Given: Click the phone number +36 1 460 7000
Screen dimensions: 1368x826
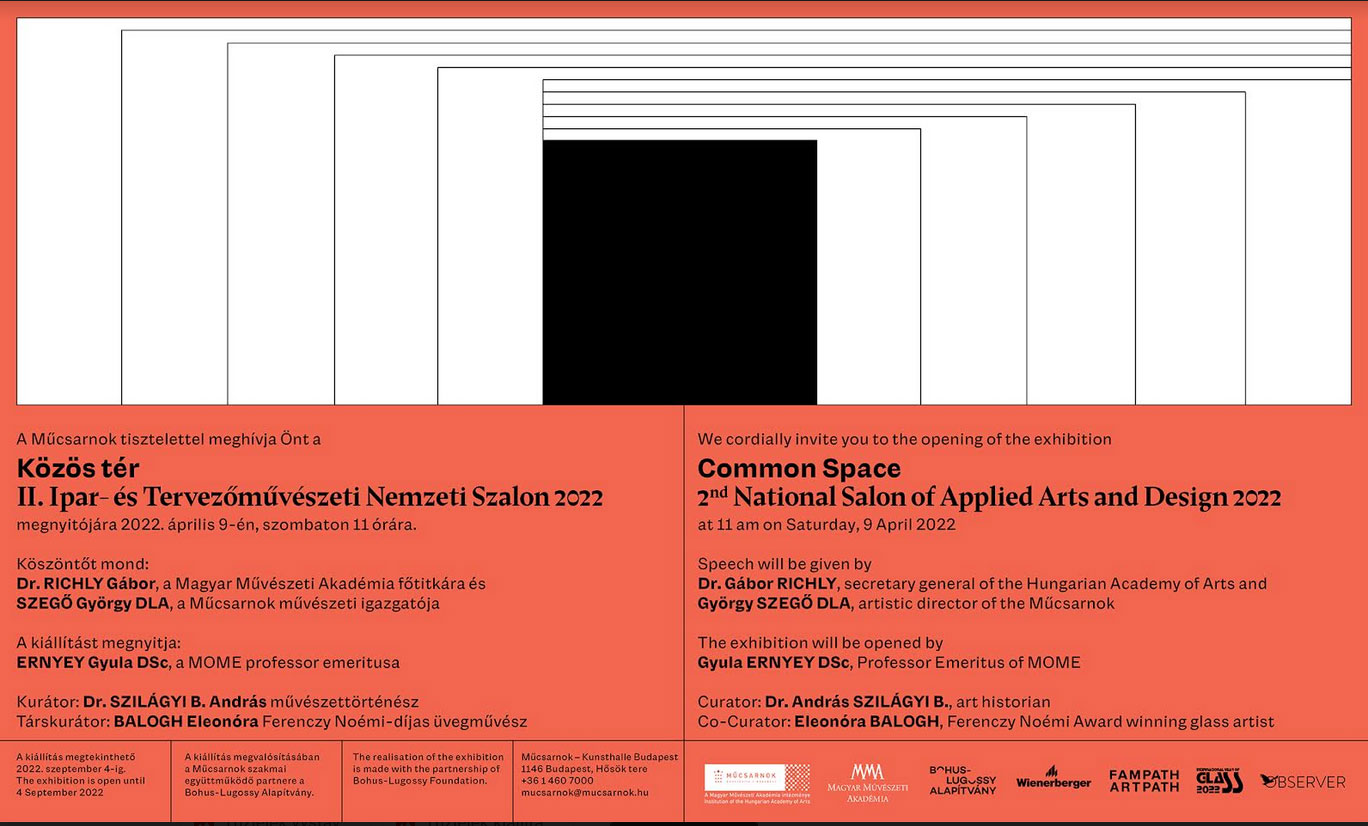Looking at the screenshot, I should pyautogui.click(x=557, y=781).
